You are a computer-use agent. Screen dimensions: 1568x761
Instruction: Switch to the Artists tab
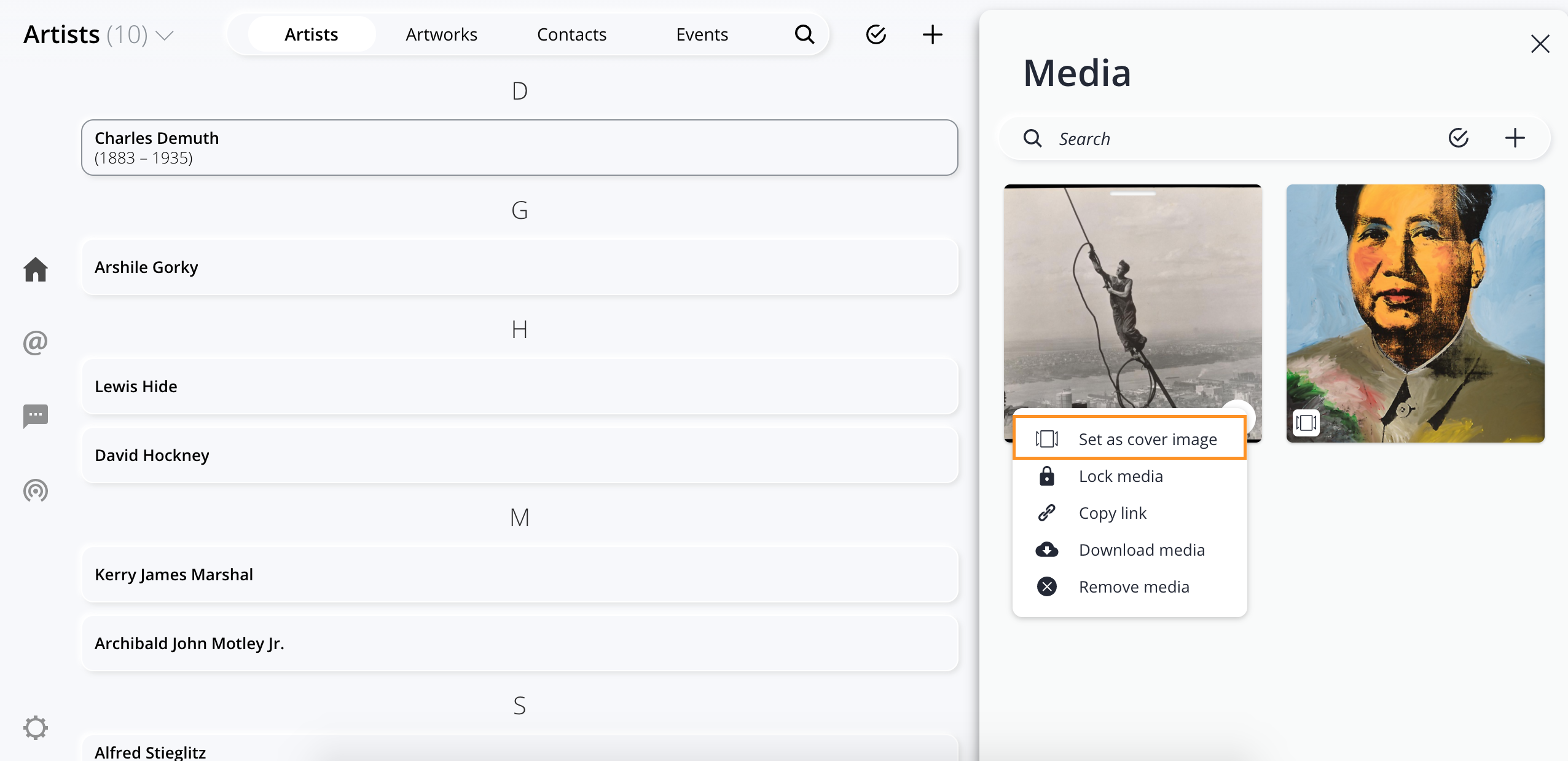[312, 34]
